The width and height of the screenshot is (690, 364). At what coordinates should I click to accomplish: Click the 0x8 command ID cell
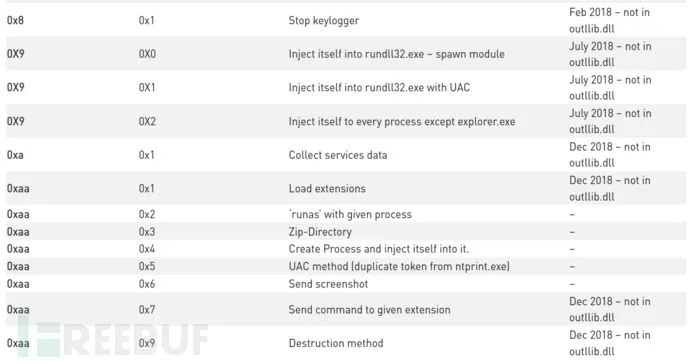pos(15,20)
